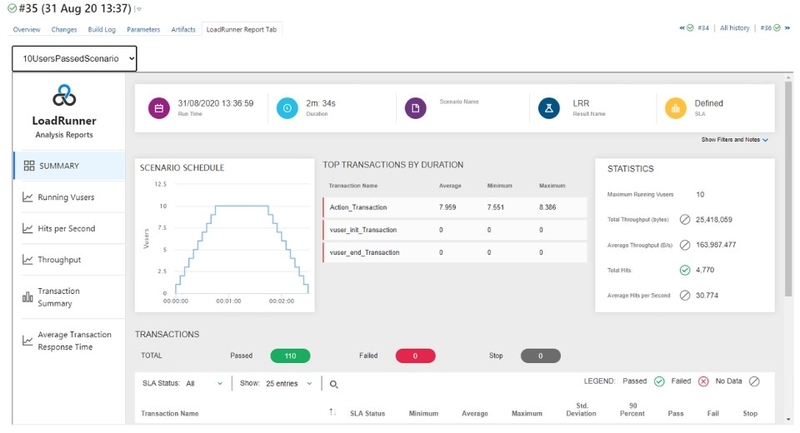
Task: Open the Artifacts tab
Action: coord(183,30)
